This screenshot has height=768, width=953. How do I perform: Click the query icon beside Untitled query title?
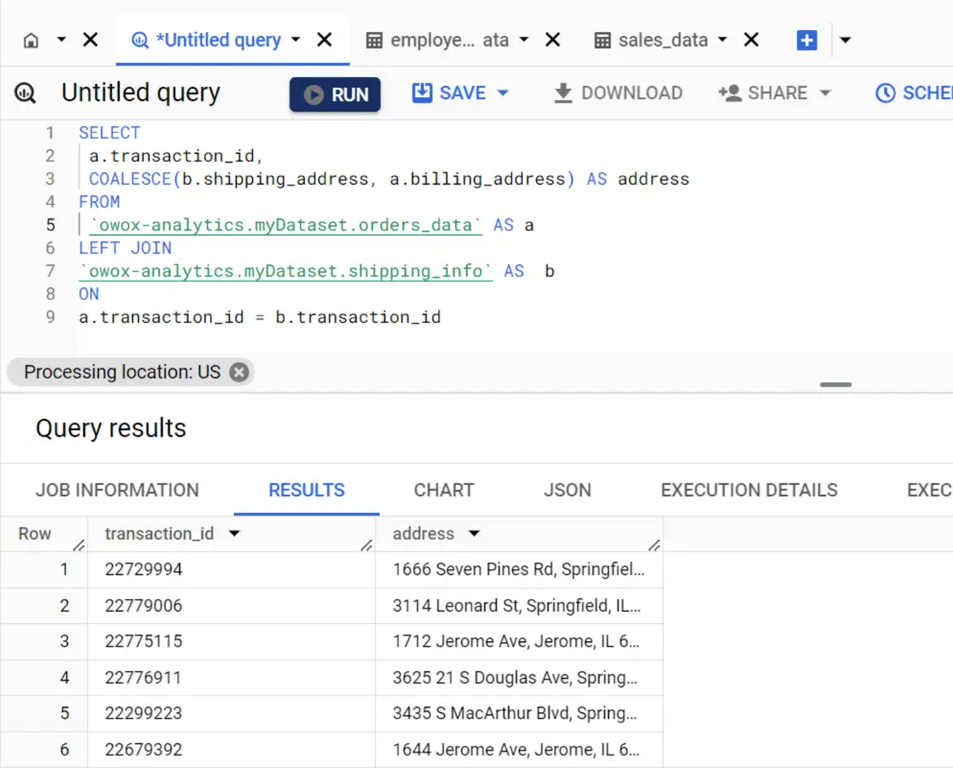coord(25,94)
